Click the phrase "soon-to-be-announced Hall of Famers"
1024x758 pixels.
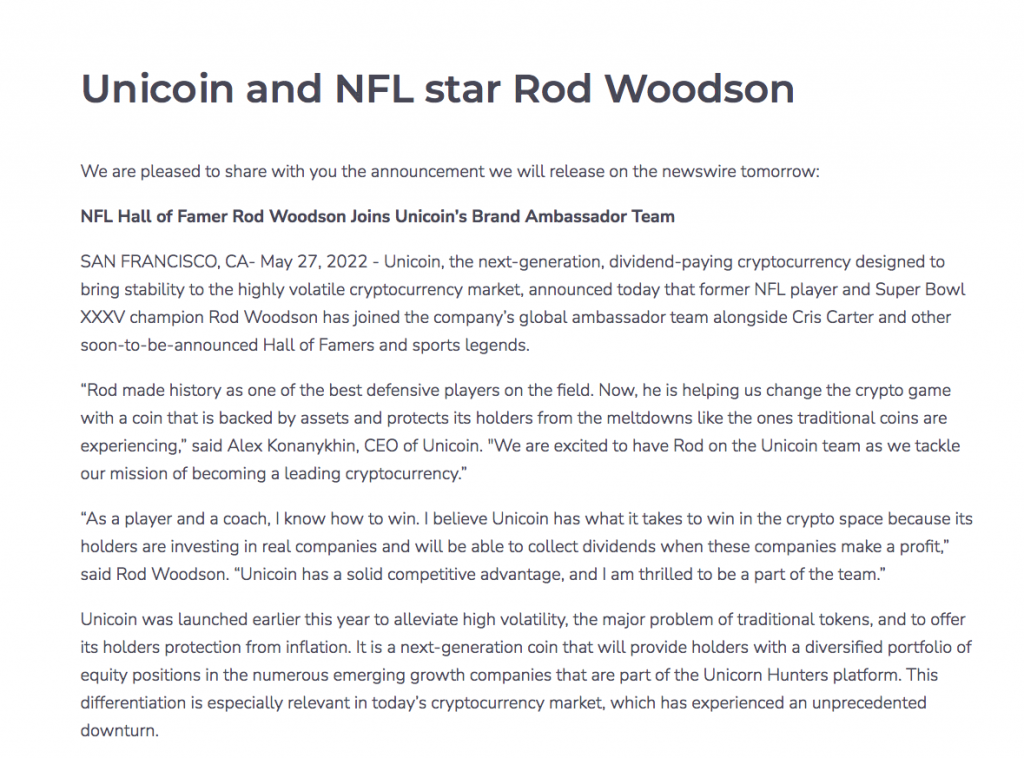(227, 345)
